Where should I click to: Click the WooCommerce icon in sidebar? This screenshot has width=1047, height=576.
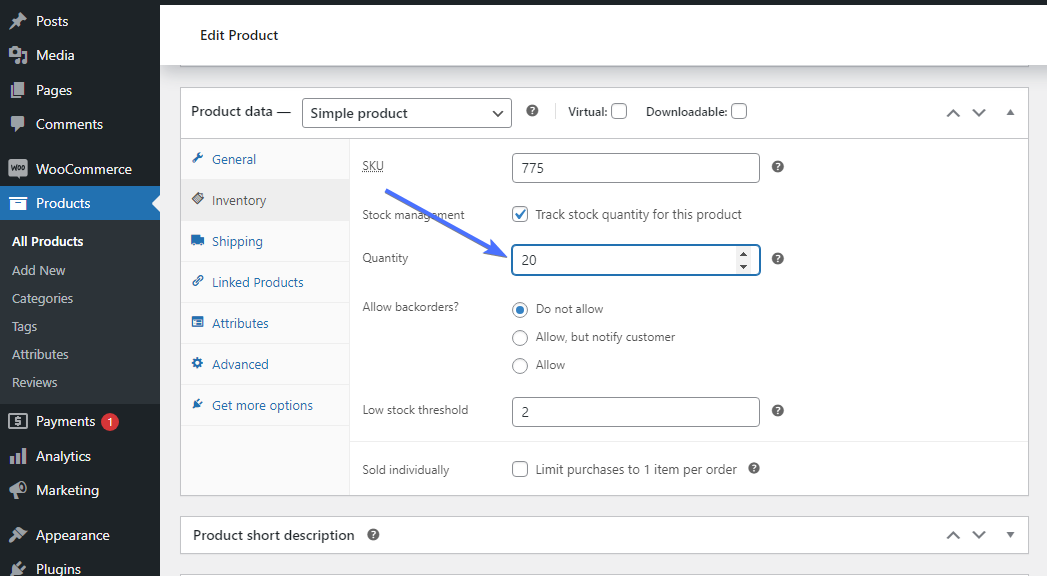(17, 169)
